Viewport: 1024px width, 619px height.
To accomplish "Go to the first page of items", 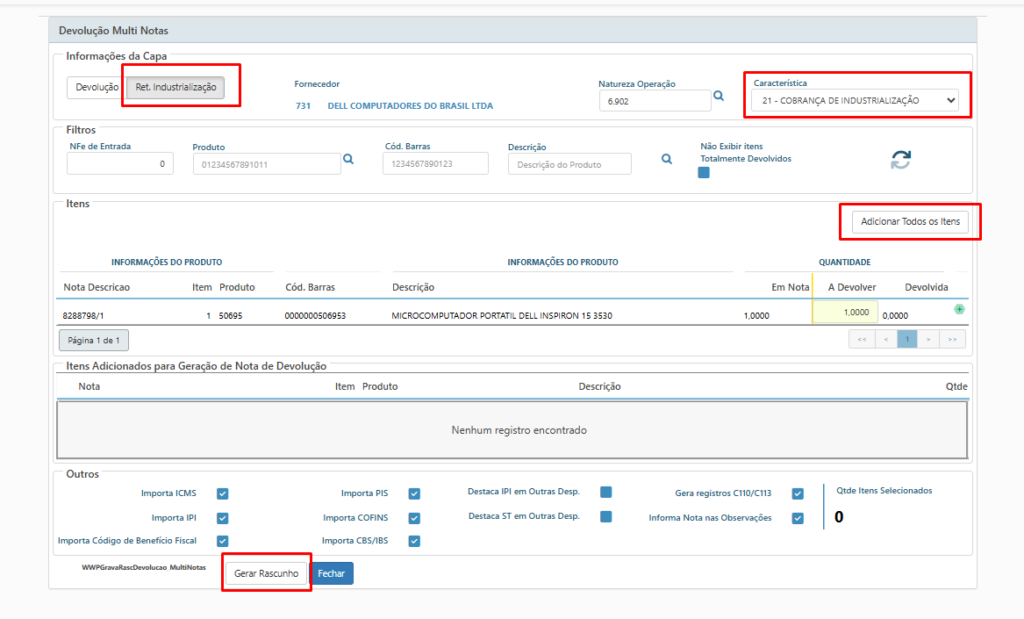I will pyautogui.click(x=860, y=340).
